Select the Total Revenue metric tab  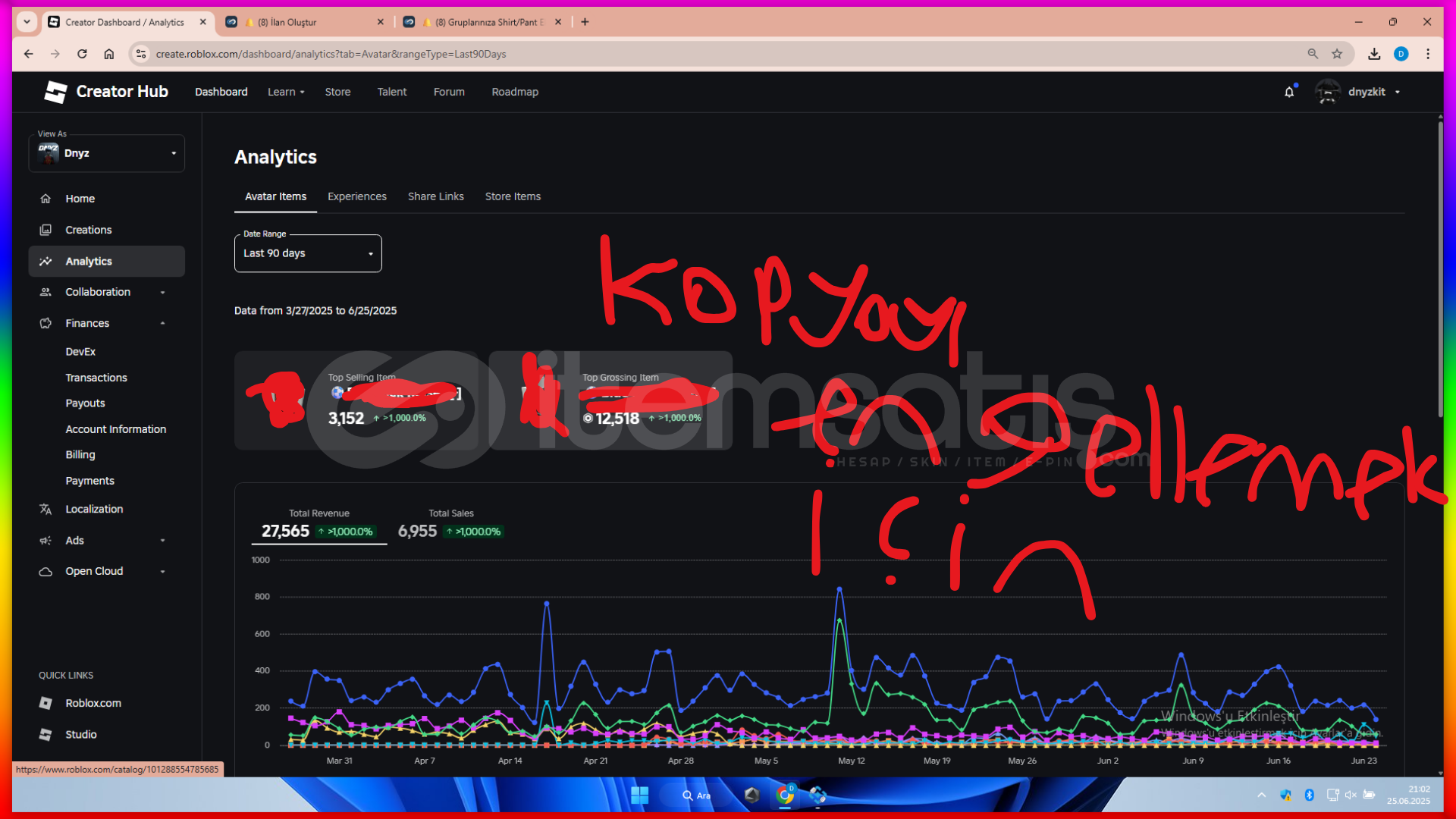click(x=318, y=525)
